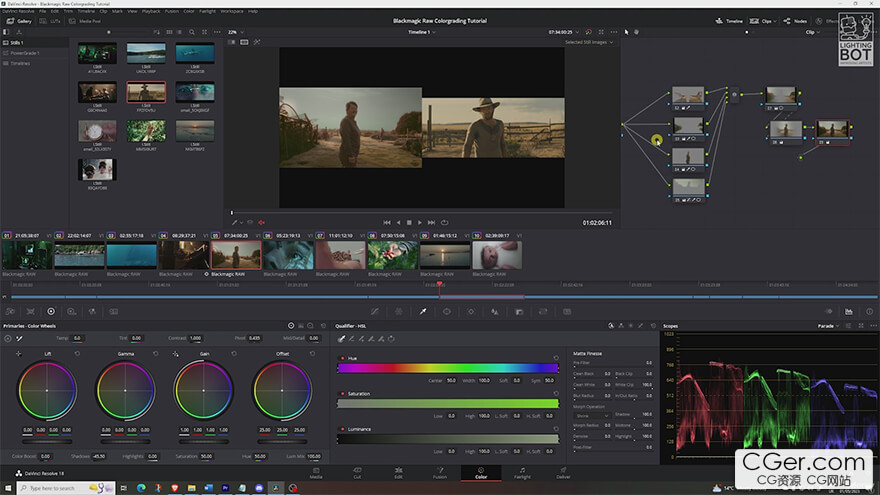
Task: Select the cowboy still in gallery
Action: pos(146,91)
